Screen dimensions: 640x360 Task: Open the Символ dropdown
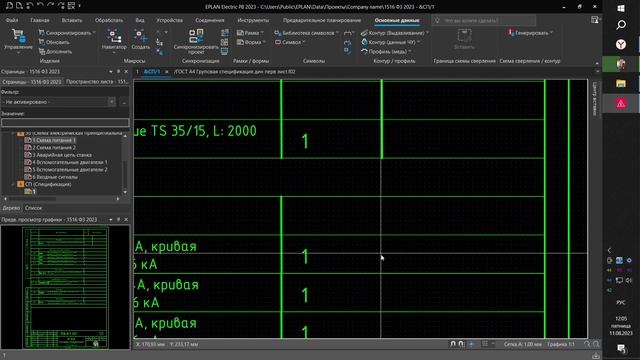click(x=290, y=42)
